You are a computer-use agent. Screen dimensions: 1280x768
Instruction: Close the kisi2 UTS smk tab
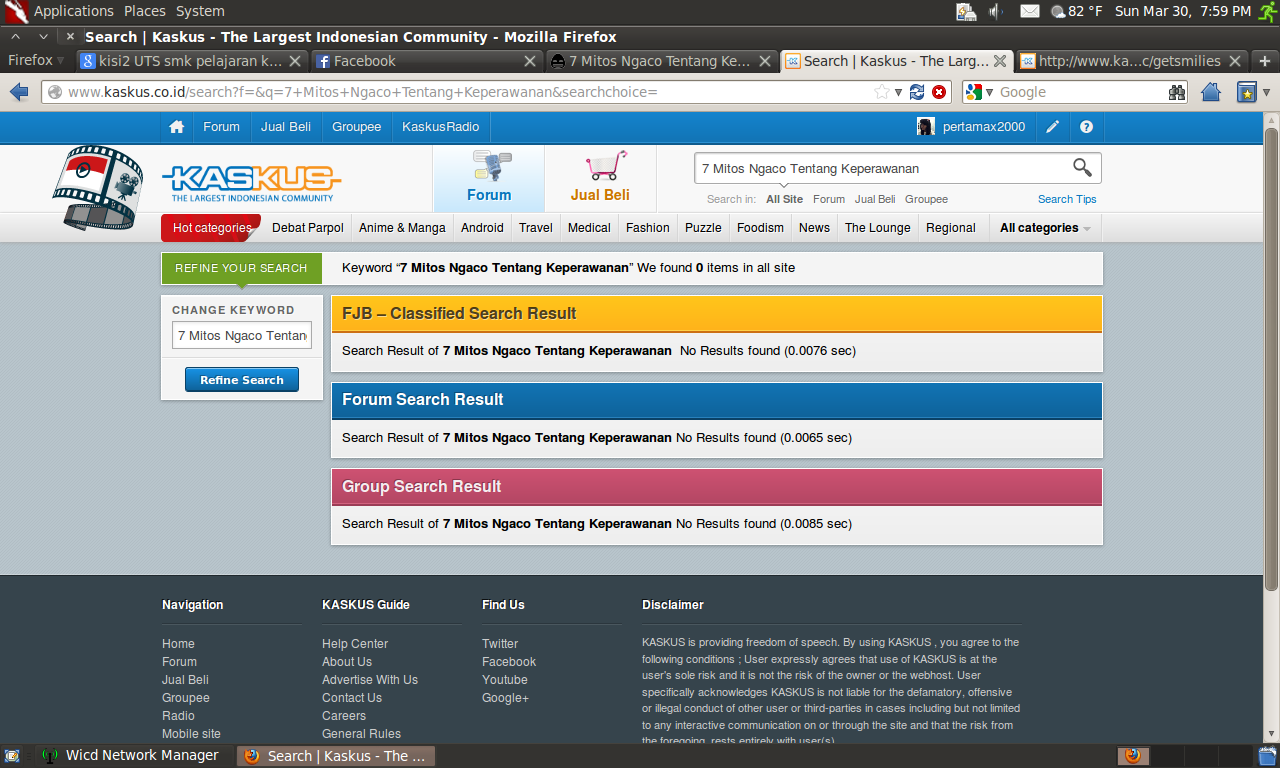click(x=295, y=61)
